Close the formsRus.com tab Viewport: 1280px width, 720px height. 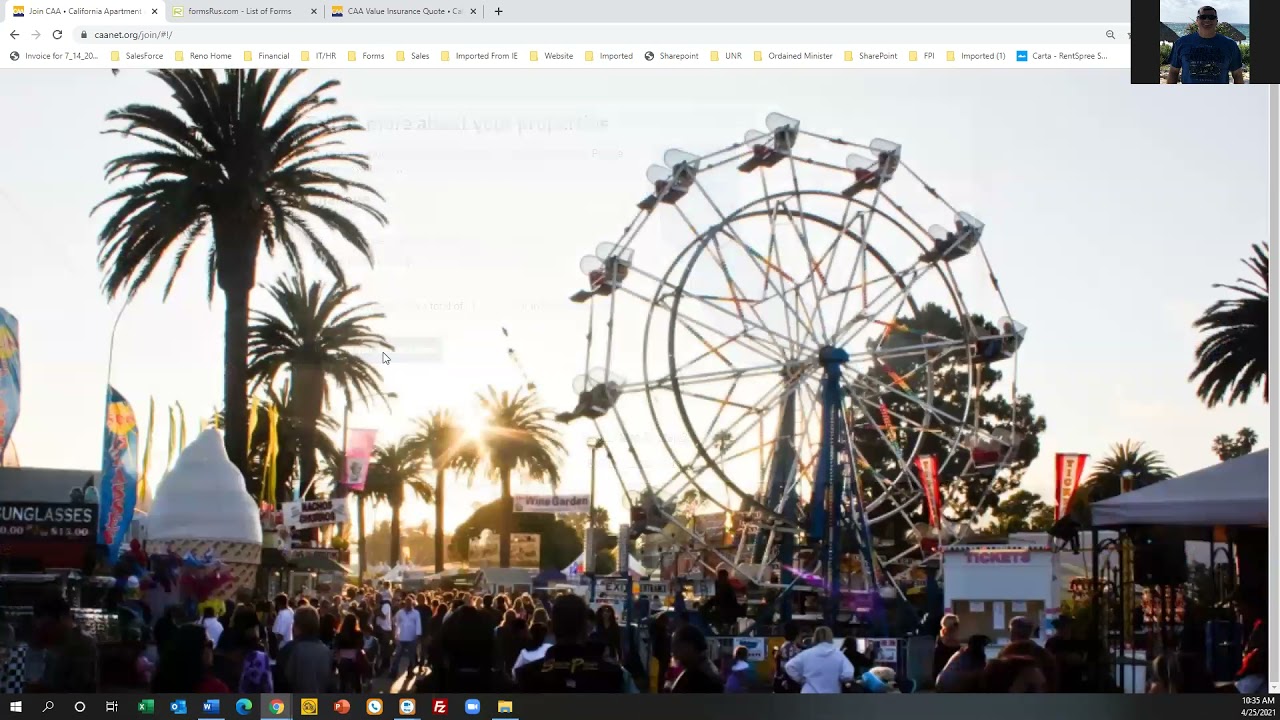pyautogui.click(x=314, y=11)
